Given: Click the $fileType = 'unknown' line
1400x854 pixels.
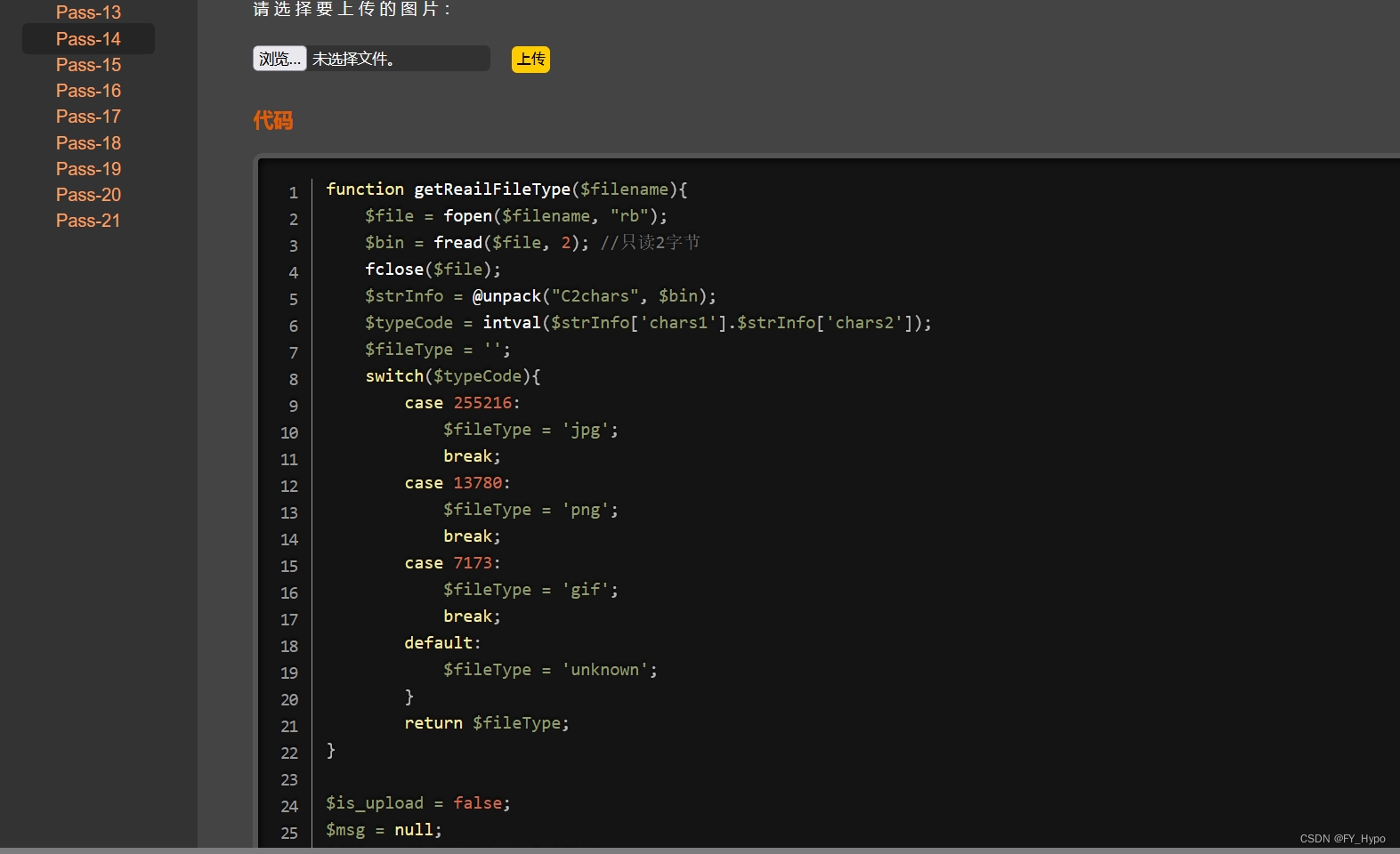Looking at the screenshot, I should 550,670.
